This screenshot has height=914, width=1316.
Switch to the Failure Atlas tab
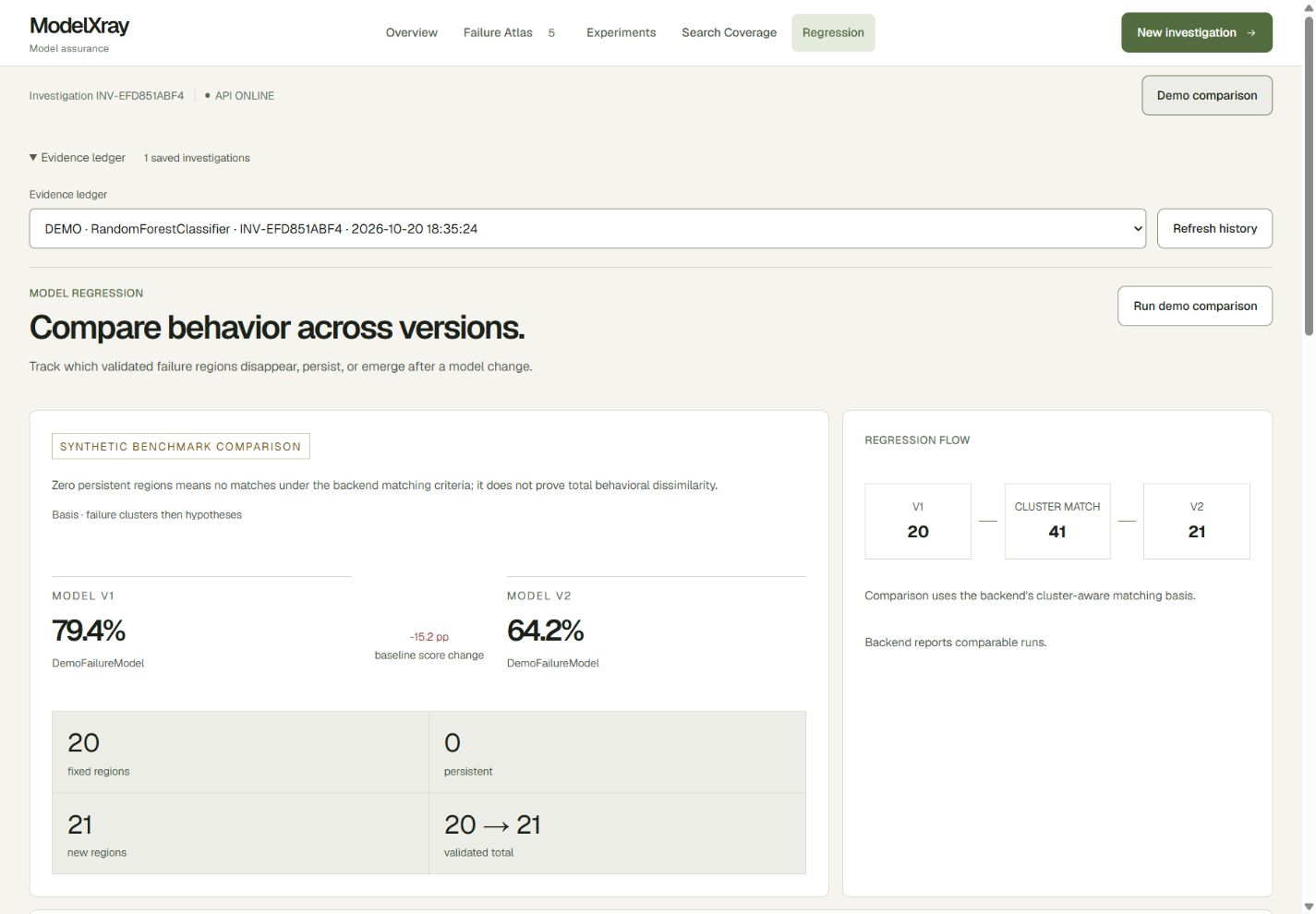509,32
